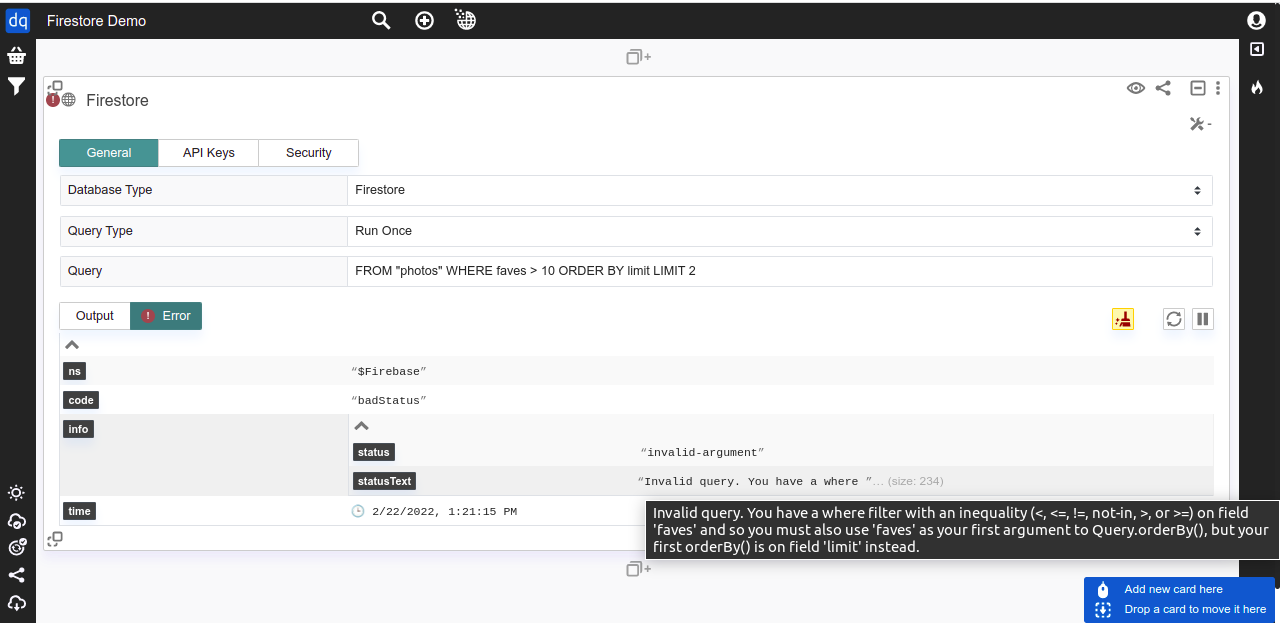Image resolution: width=1280 pixels, height=623 pixels.
Task: Switch to the API Keys tab
Action: coord(209,153)
